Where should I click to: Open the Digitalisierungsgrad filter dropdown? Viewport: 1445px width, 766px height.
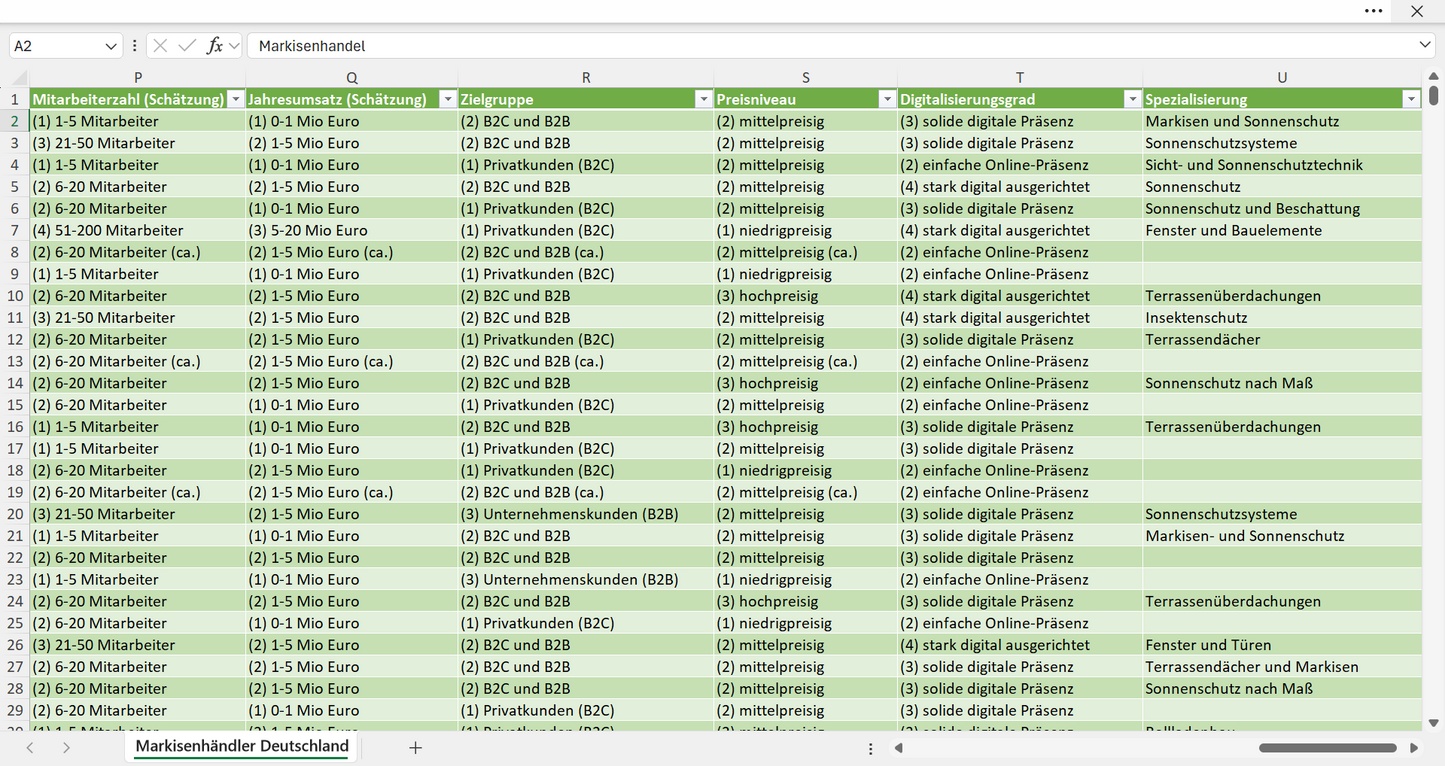coord(1132,99)
